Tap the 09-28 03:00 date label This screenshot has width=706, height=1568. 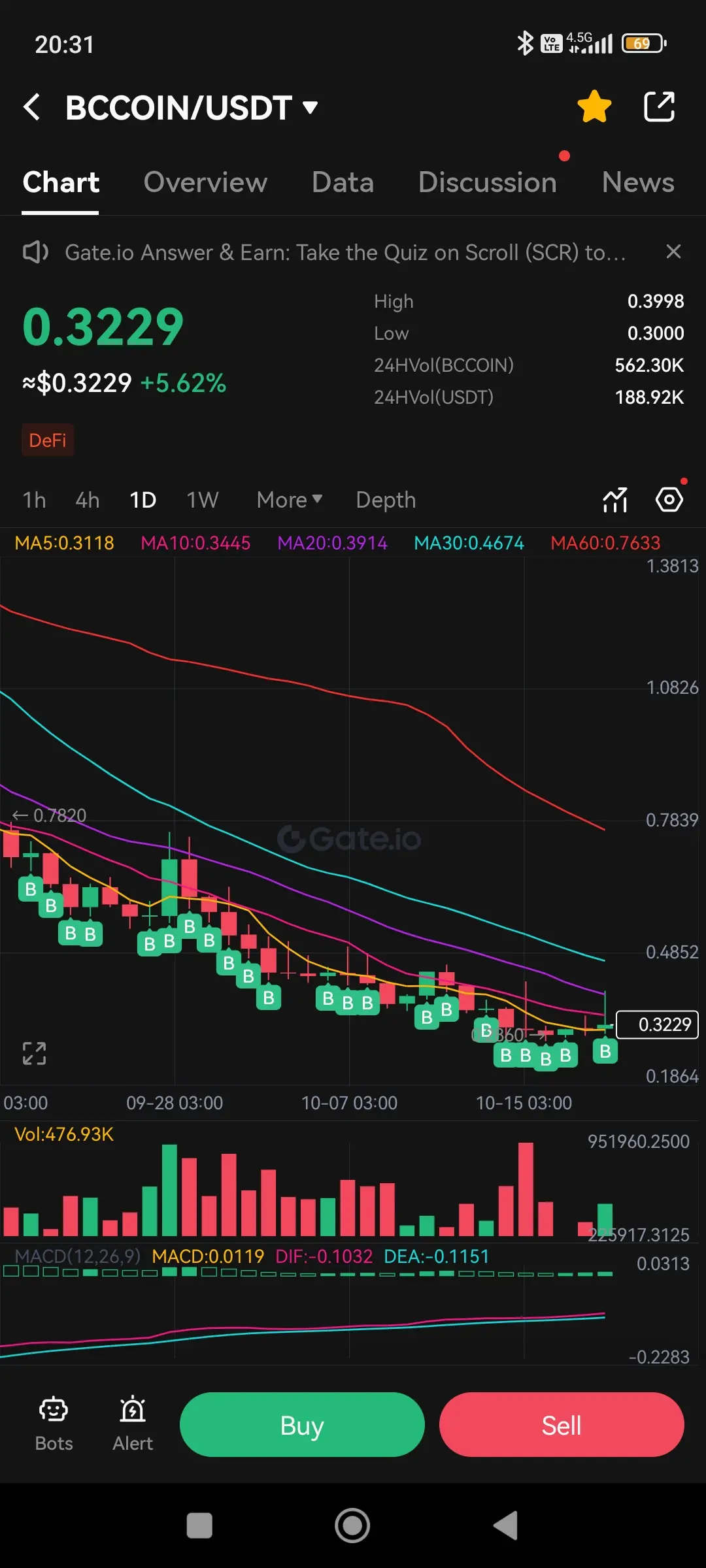pyautogui.click(x=175, y=1103)
